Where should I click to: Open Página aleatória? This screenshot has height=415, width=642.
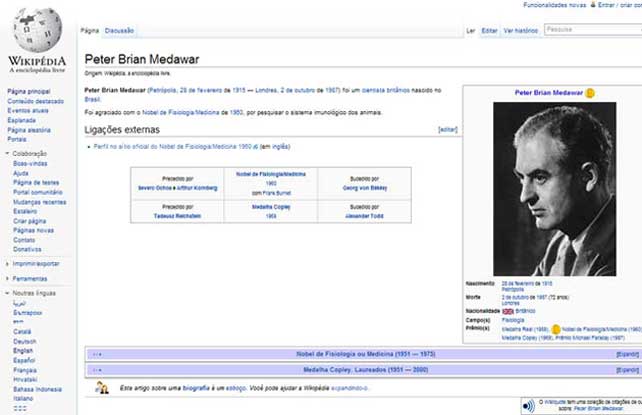(29, 130)
